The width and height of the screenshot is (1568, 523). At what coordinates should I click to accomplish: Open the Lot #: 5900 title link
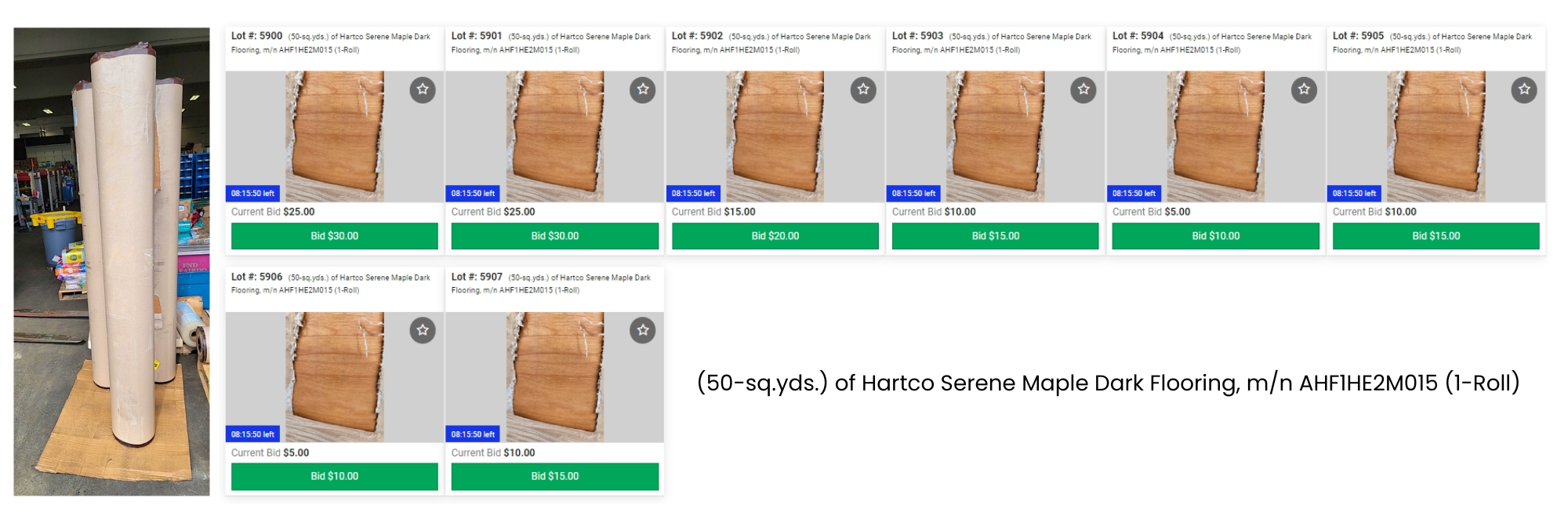pos(331,42)
